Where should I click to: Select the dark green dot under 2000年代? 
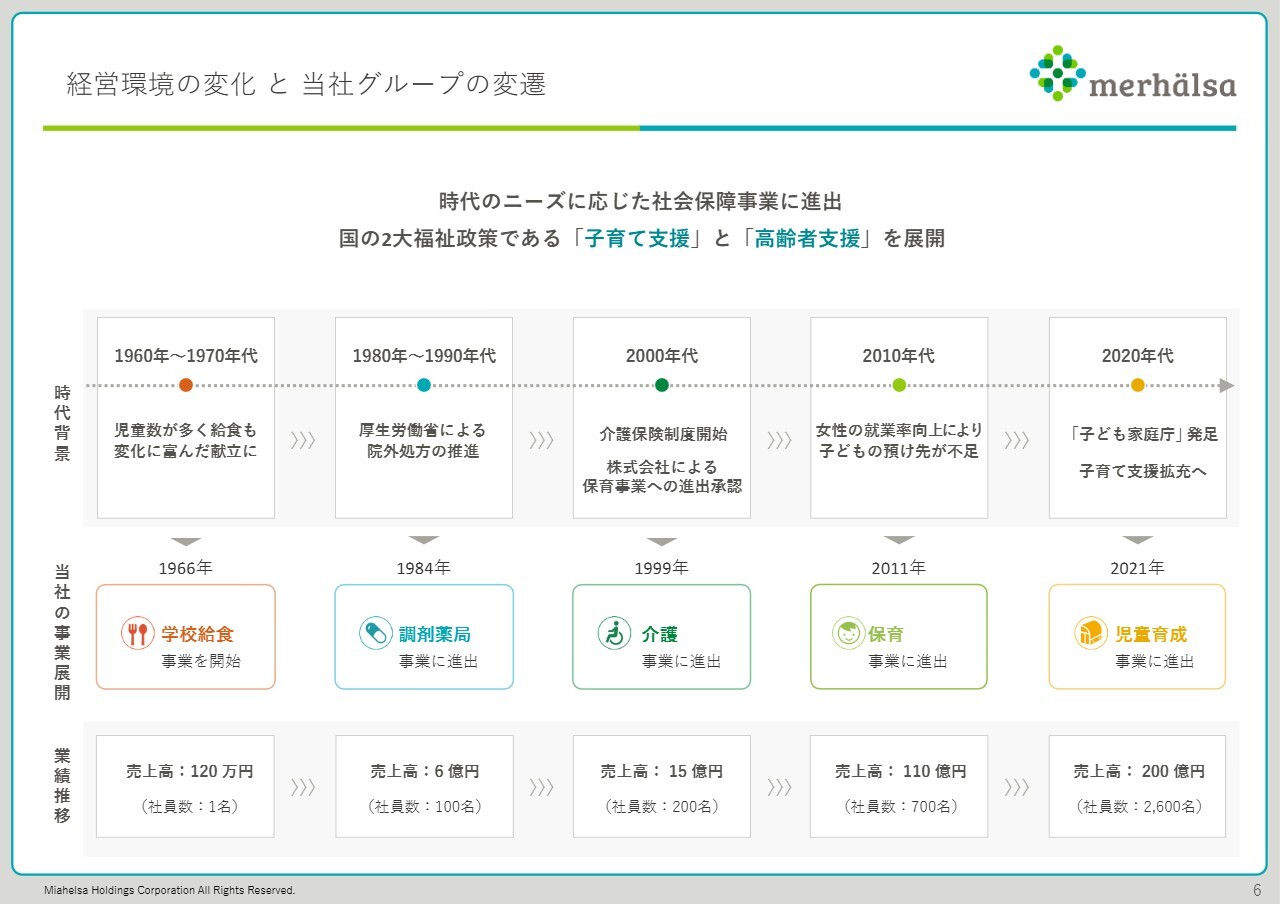coord(662,385)
